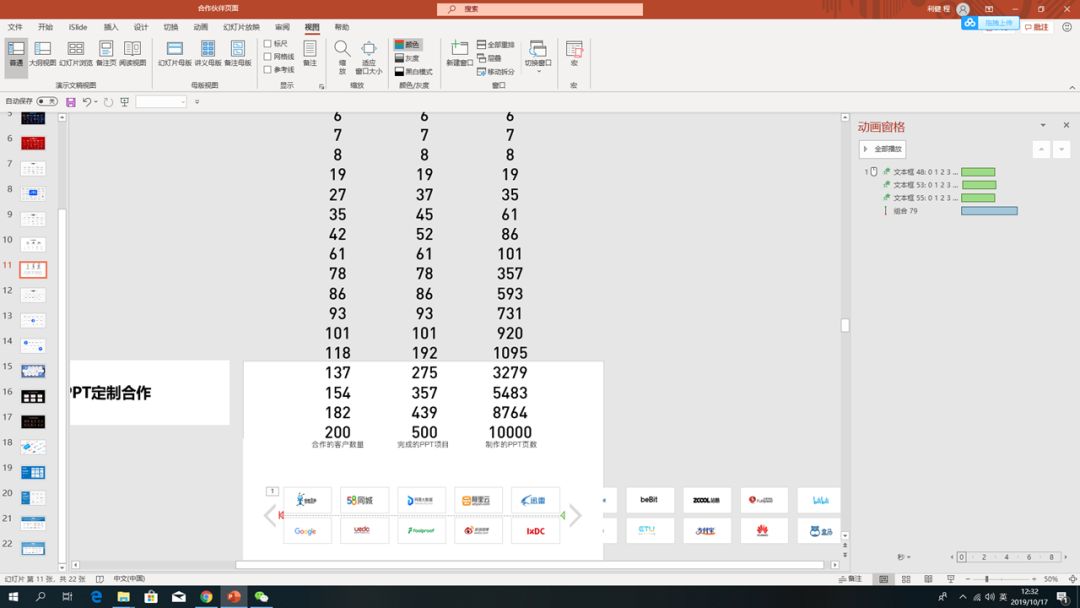This screenshot has width=1080, height=608.
Task: Open Slide Master view (幻灯片母版)
Action: coord(174,53)
